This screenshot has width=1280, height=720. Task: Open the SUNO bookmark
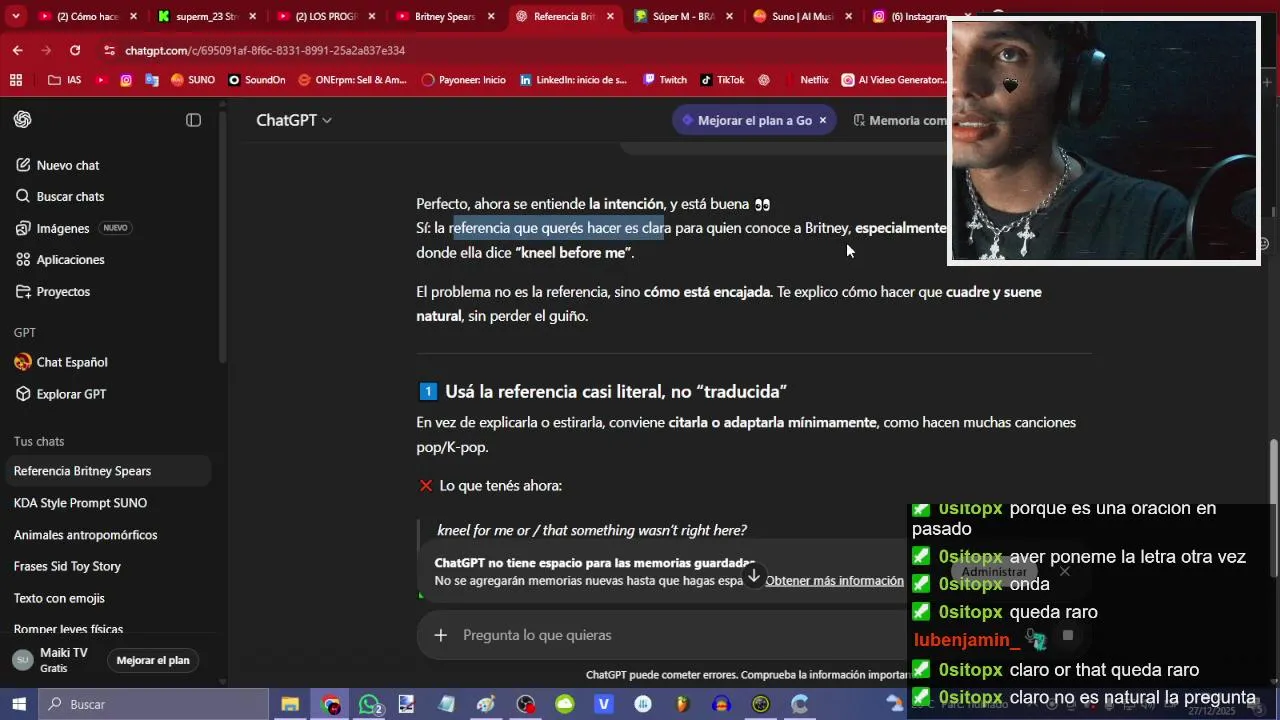193,80
